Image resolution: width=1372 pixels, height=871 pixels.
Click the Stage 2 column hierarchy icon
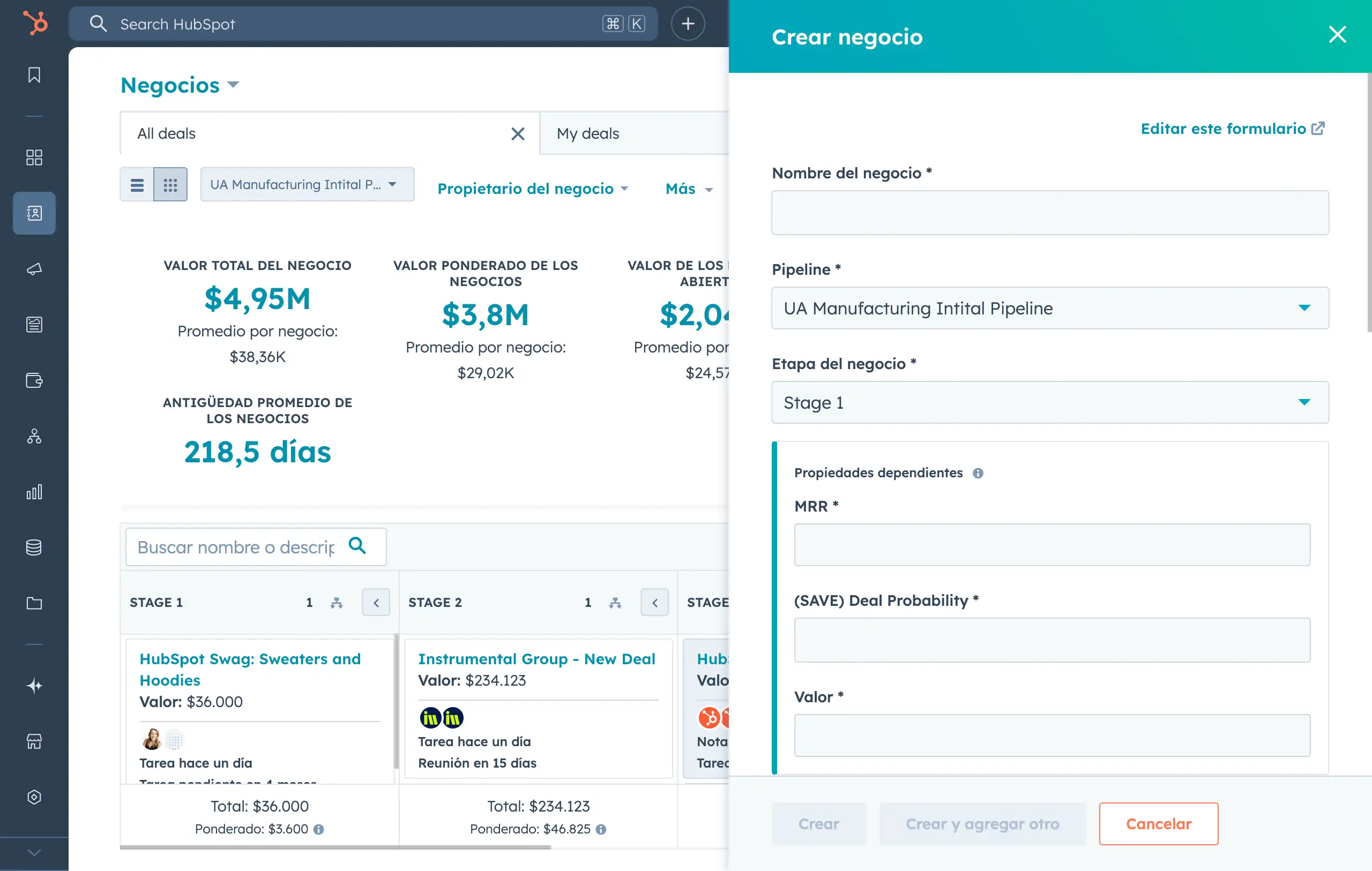[615, 603]
